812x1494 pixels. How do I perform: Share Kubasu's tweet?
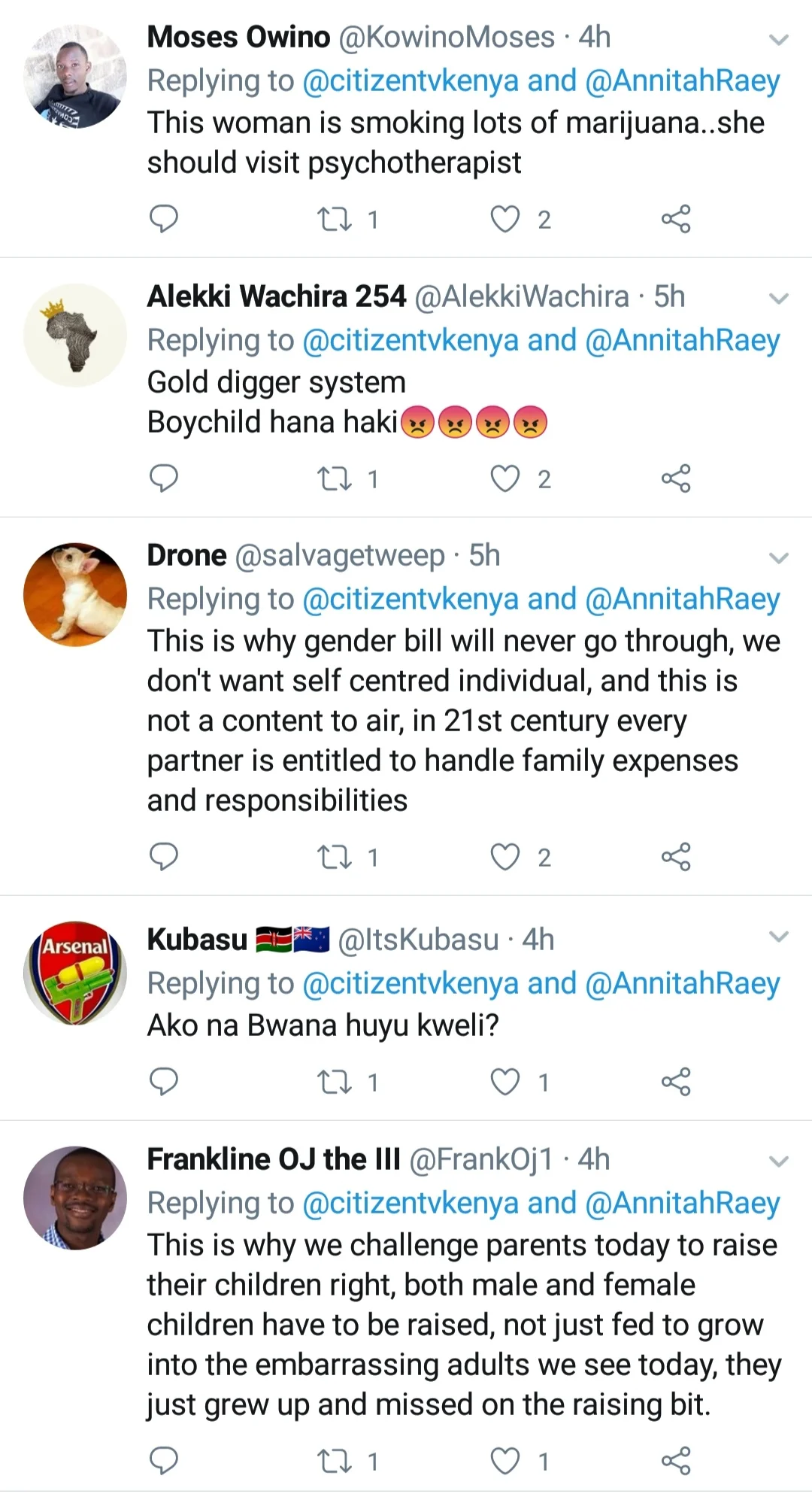point(675,1081)
